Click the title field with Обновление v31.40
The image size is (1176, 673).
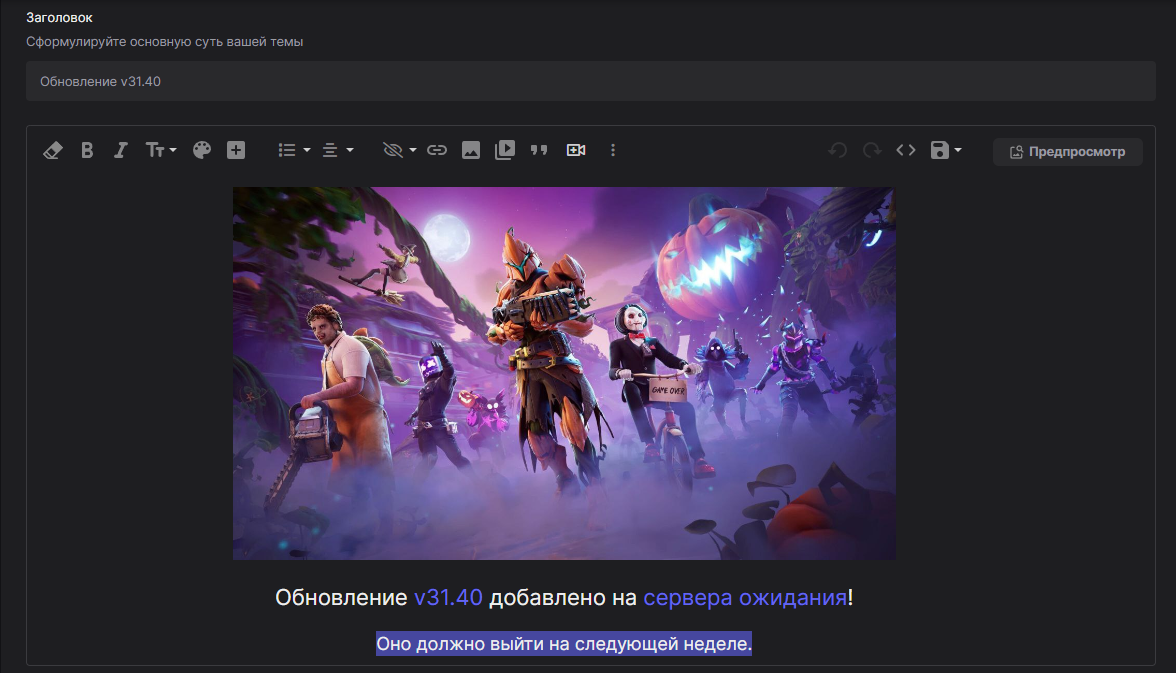point(589,81)
